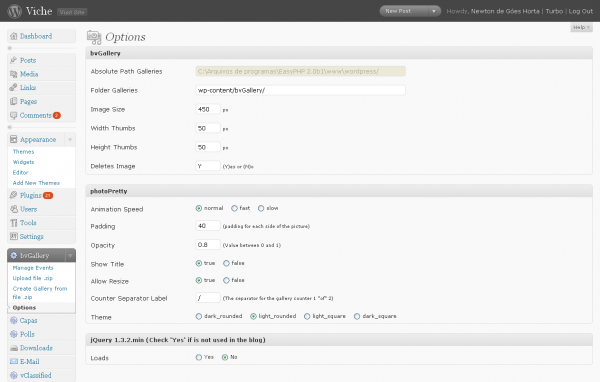This screenshot has height=382, width=600.
Task: Click the Turbo link
Action: (x=554, y=11)
